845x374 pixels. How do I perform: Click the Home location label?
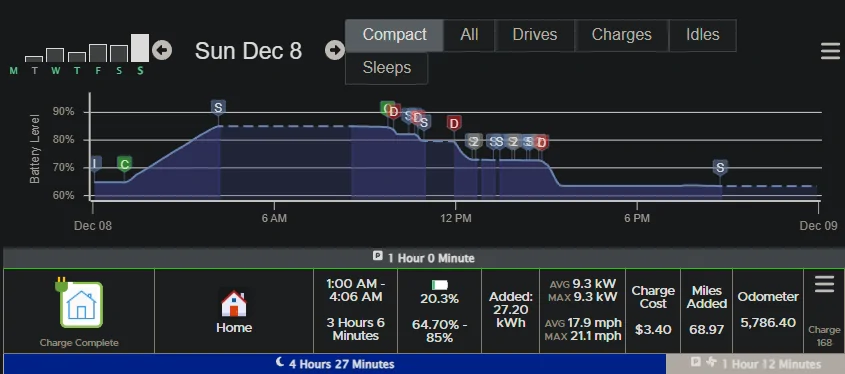(234, 327)
